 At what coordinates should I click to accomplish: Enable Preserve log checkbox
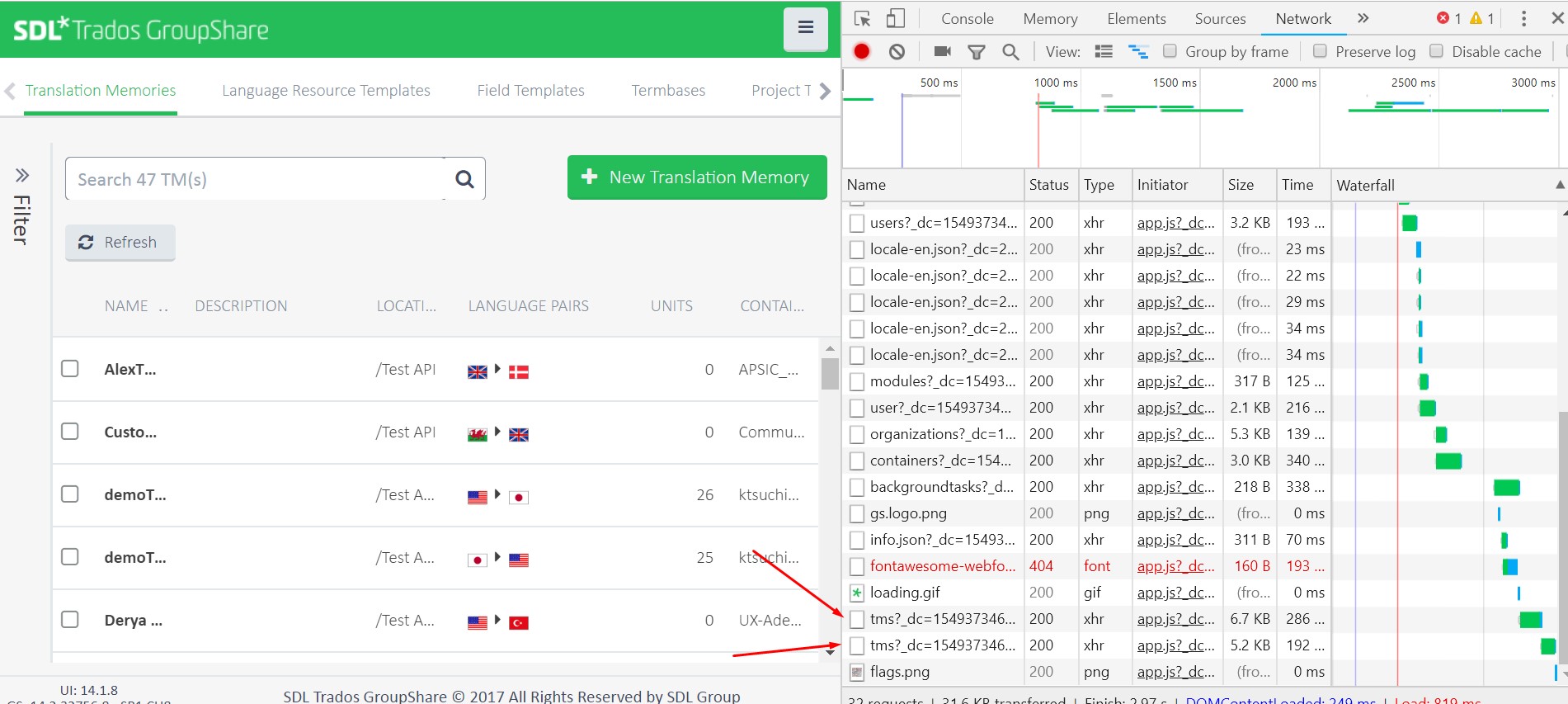[1320, 51]
